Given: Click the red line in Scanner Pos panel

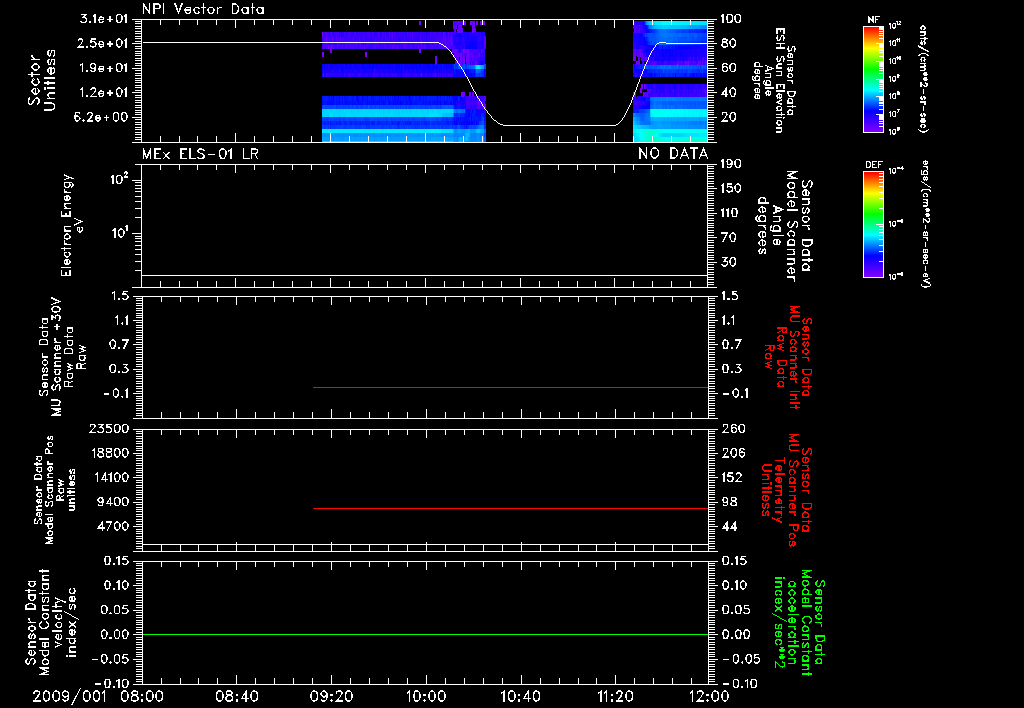Looking at the screenshot, I should (511, 508).
